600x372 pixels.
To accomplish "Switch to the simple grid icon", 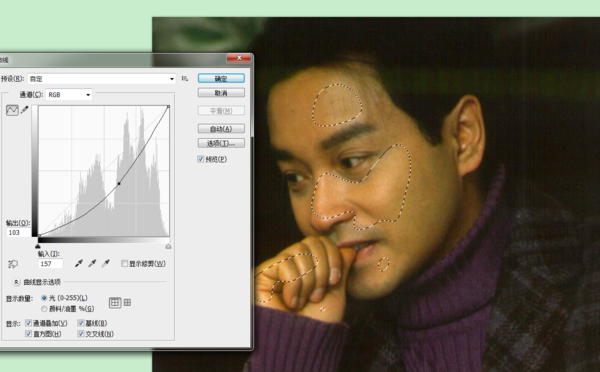I will [115, 303].
